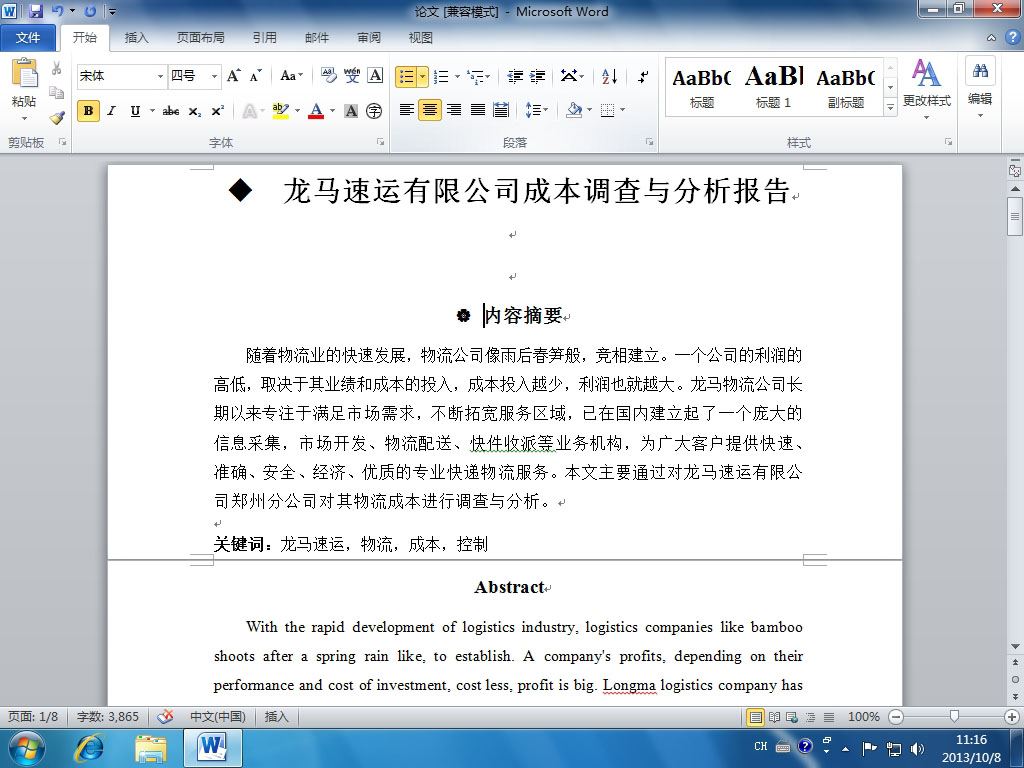Image resolution: width=1024 pixels, height=768 pixels.
Task: Switch to Web Layout view
Action: coord(792,717)
